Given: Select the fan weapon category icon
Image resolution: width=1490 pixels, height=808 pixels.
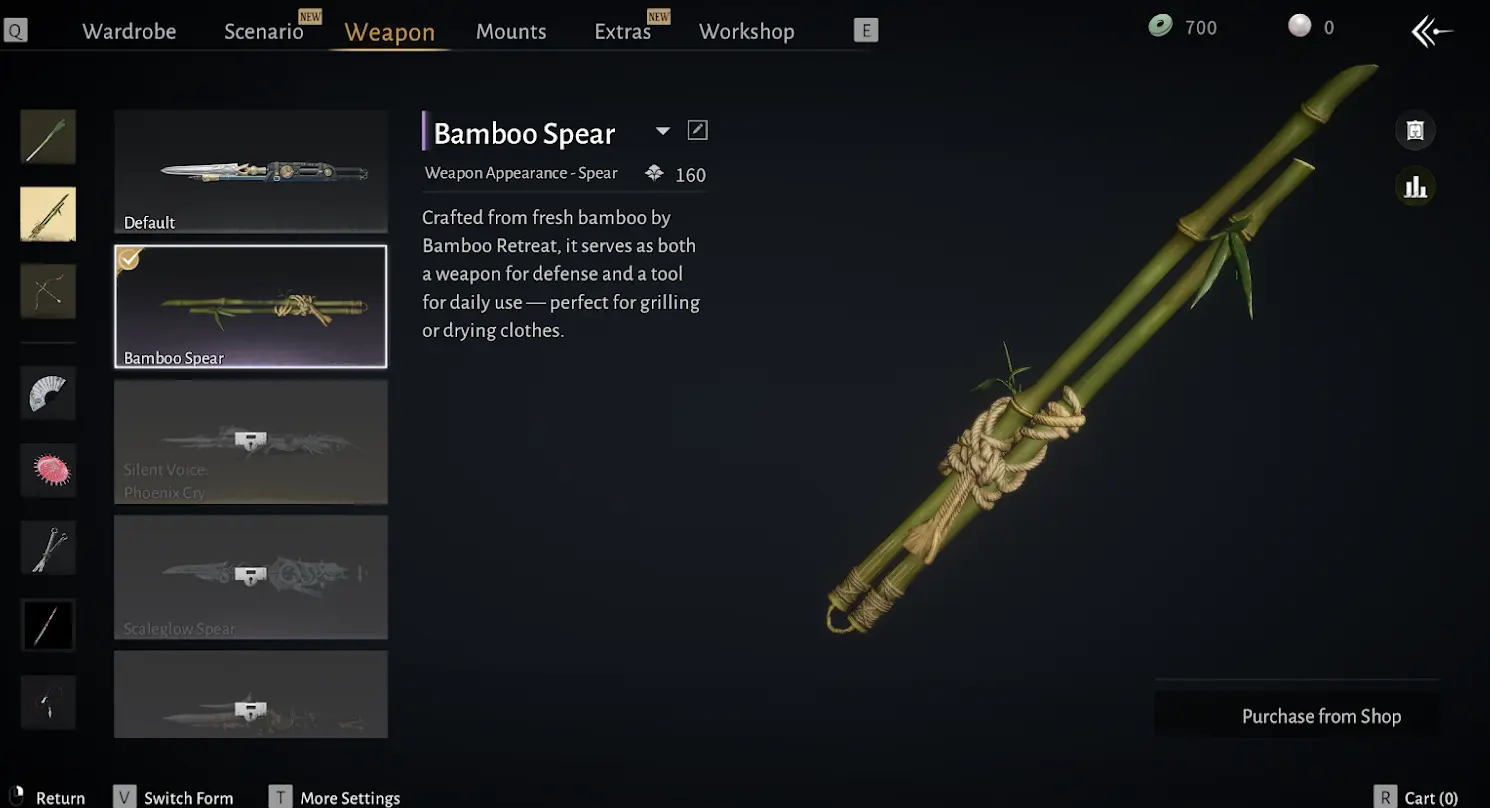Looking at the screenshot, I should coord(48,393).
